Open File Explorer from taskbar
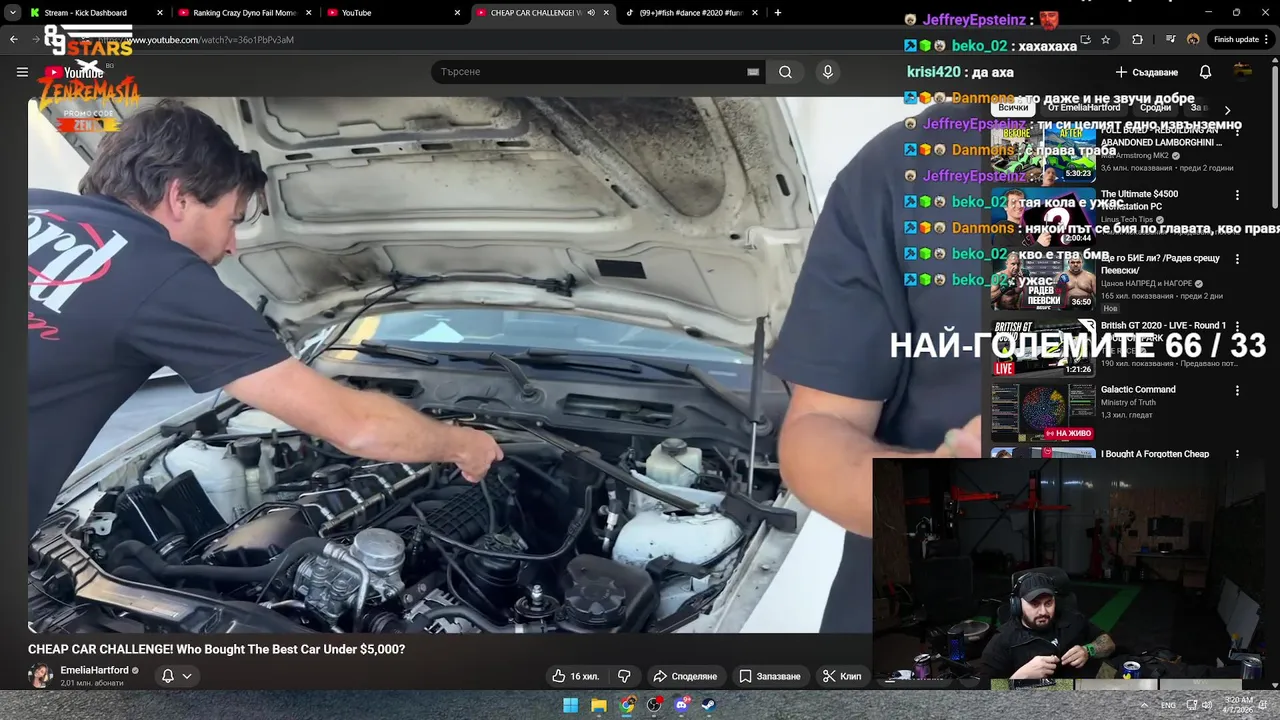 tap(598, 705)
